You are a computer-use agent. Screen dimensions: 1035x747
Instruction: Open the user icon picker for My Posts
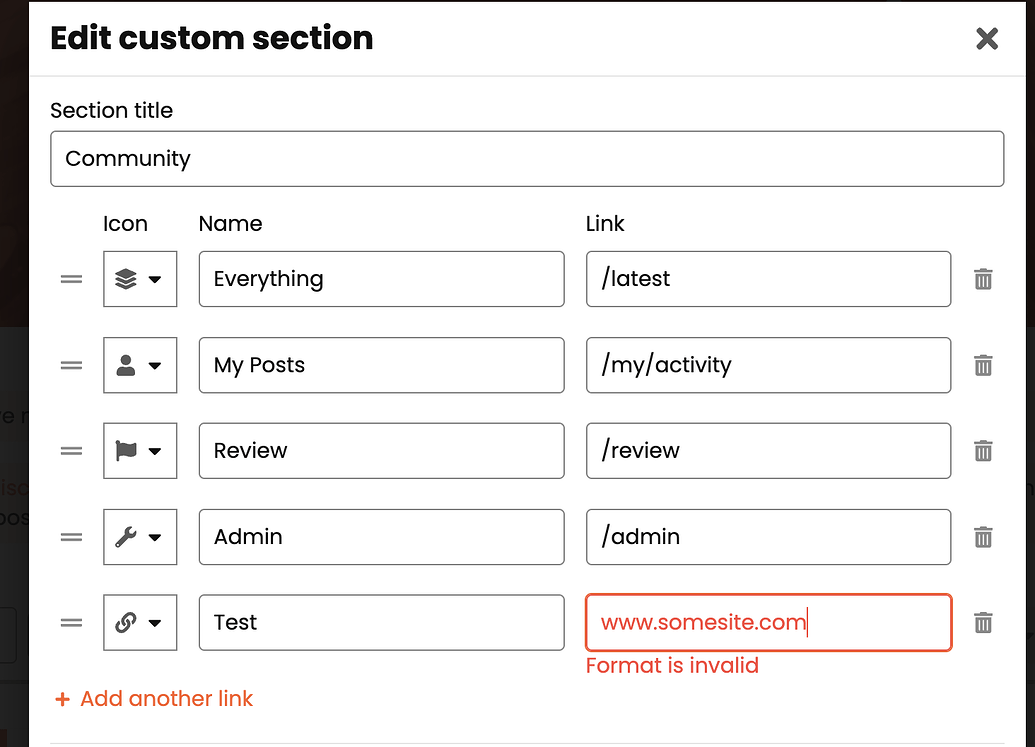[140, 365]
